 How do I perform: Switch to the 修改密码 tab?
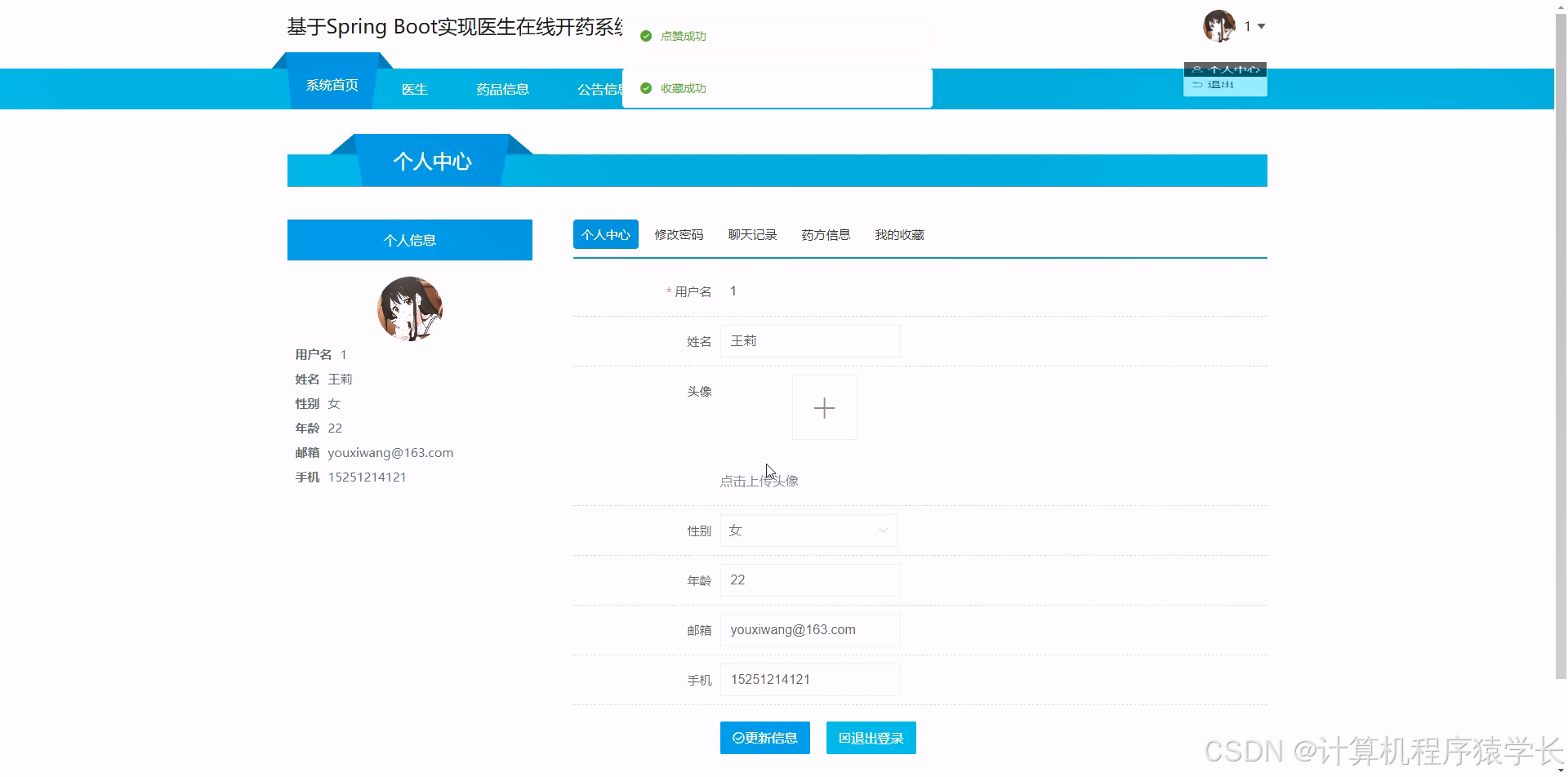coord(679,234)
